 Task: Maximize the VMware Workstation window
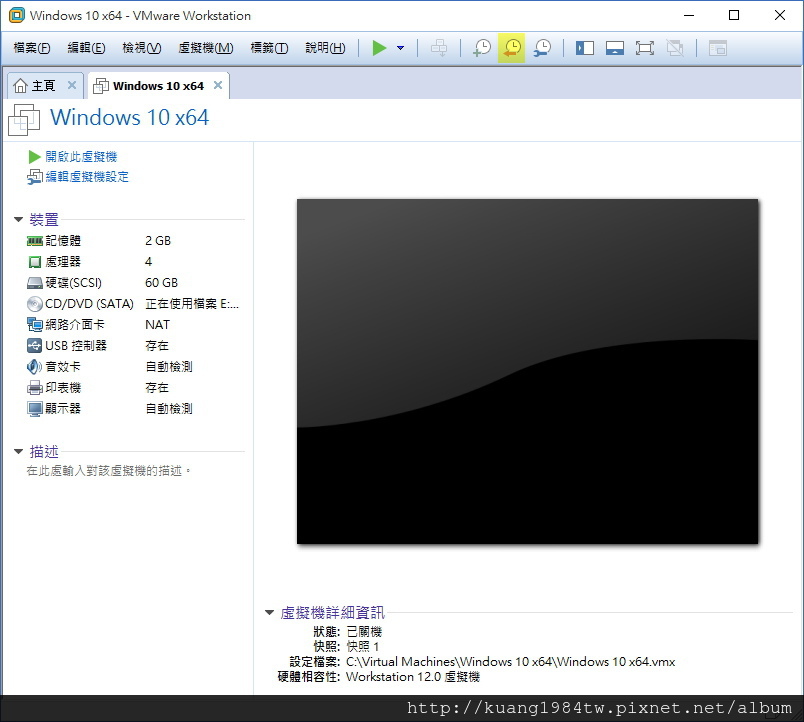[x=734, y=15]
